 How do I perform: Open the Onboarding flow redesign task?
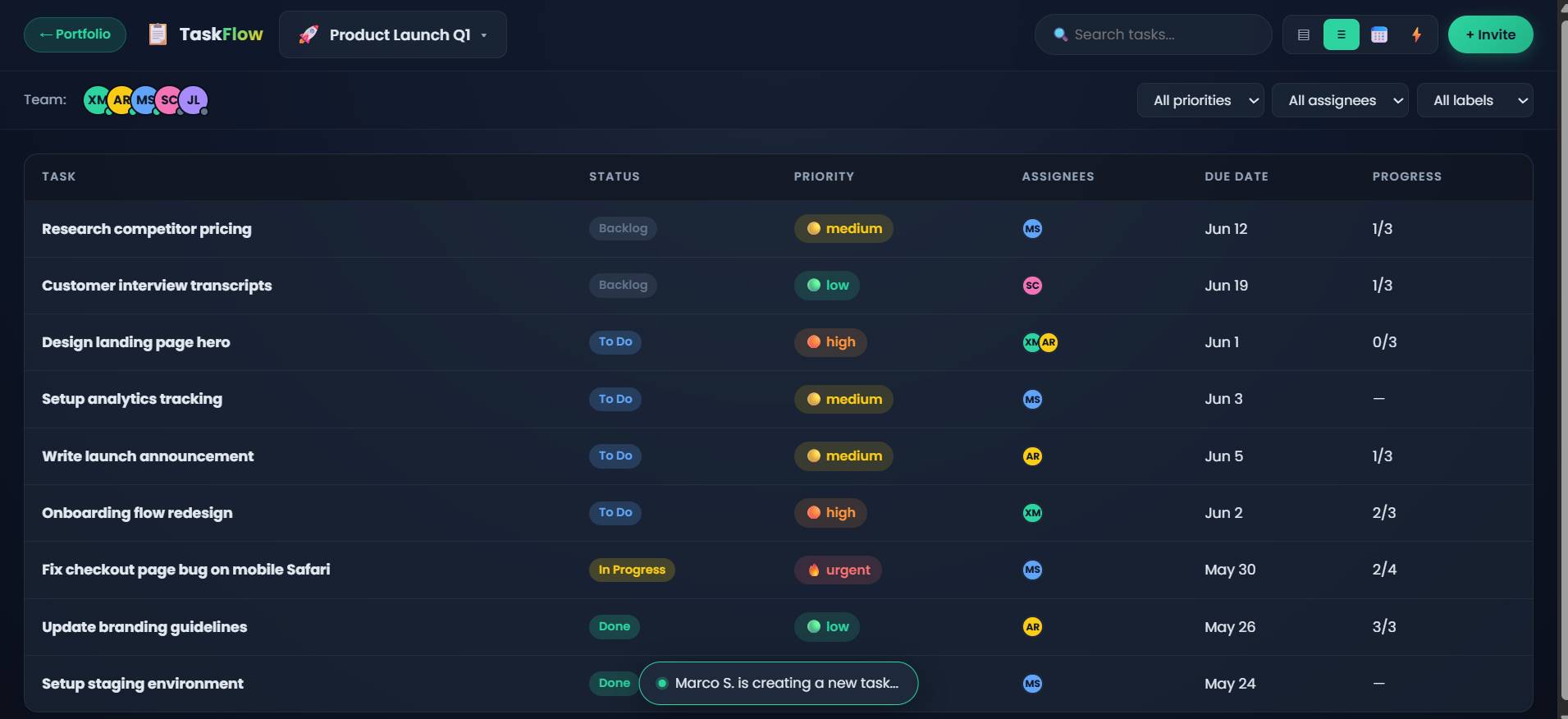tap(137, 513)
